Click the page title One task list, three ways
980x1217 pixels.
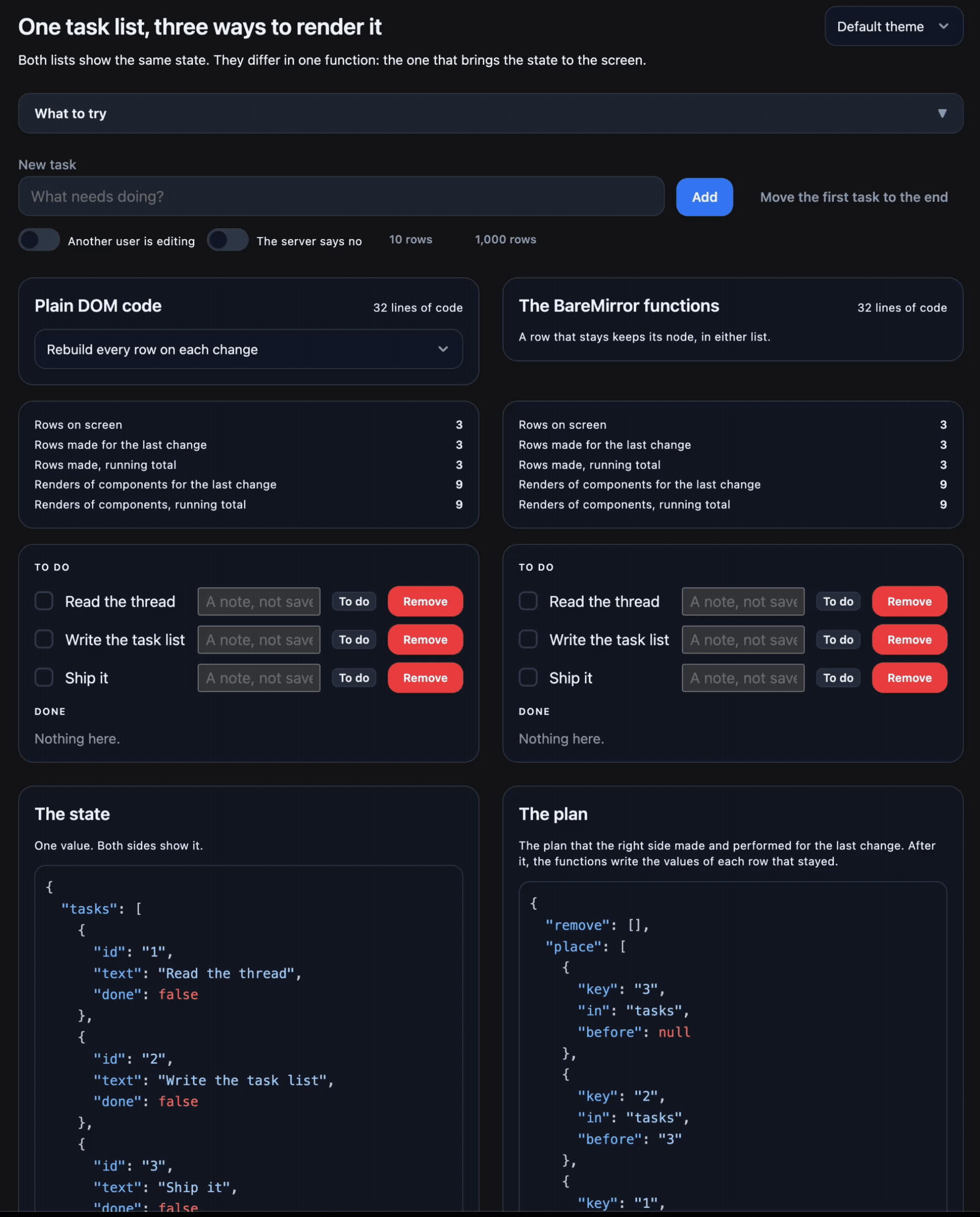point(200,27)
